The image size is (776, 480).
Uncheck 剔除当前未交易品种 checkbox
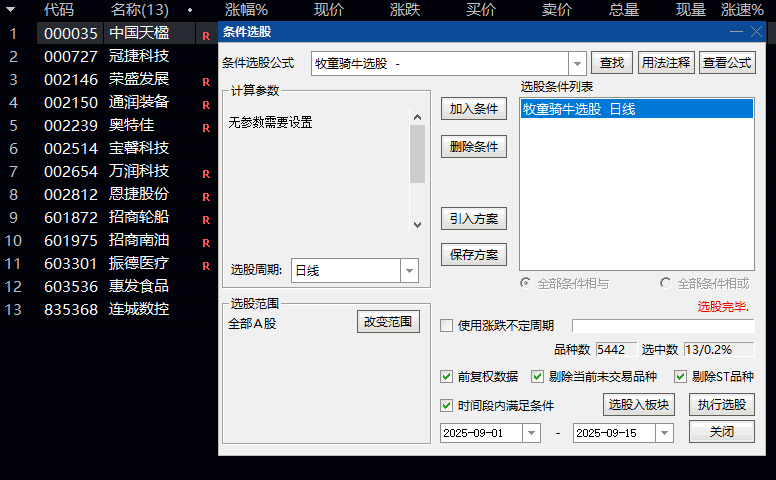tap(537, 377)
